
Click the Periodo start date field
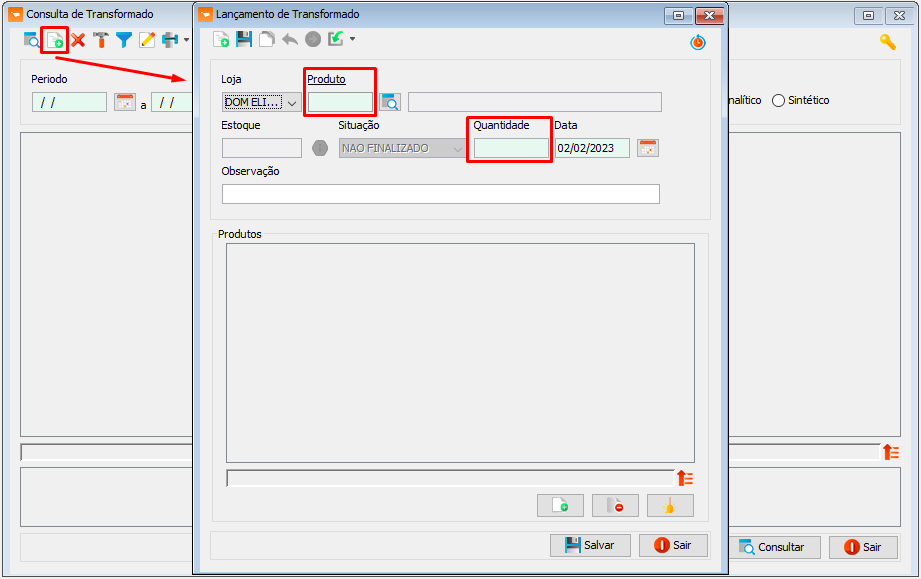point(69,102)
